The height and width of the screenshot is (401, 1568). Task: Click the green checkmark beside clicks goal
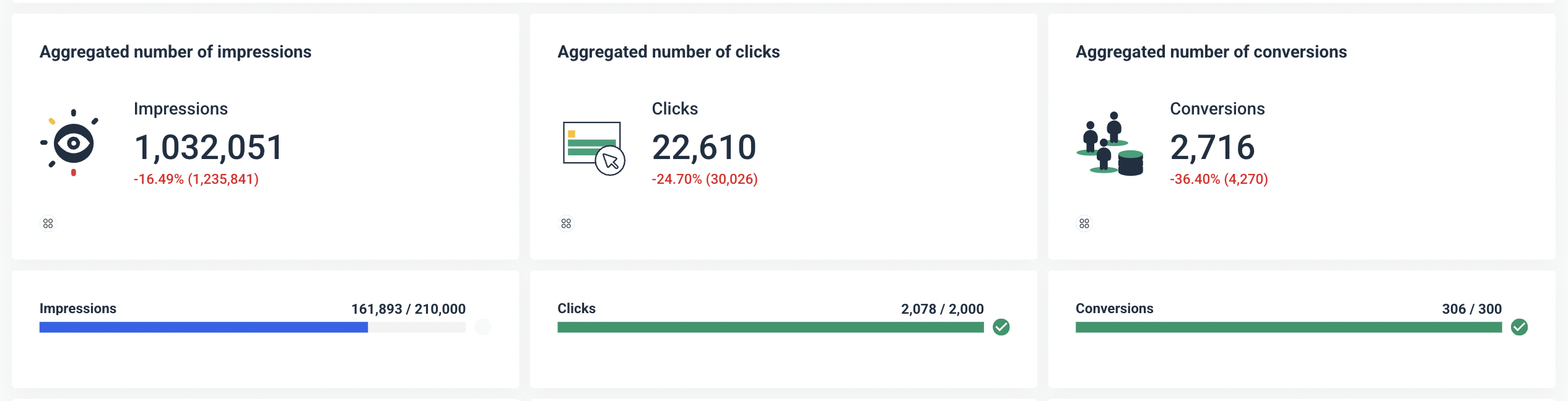(x=1001, y=327)
